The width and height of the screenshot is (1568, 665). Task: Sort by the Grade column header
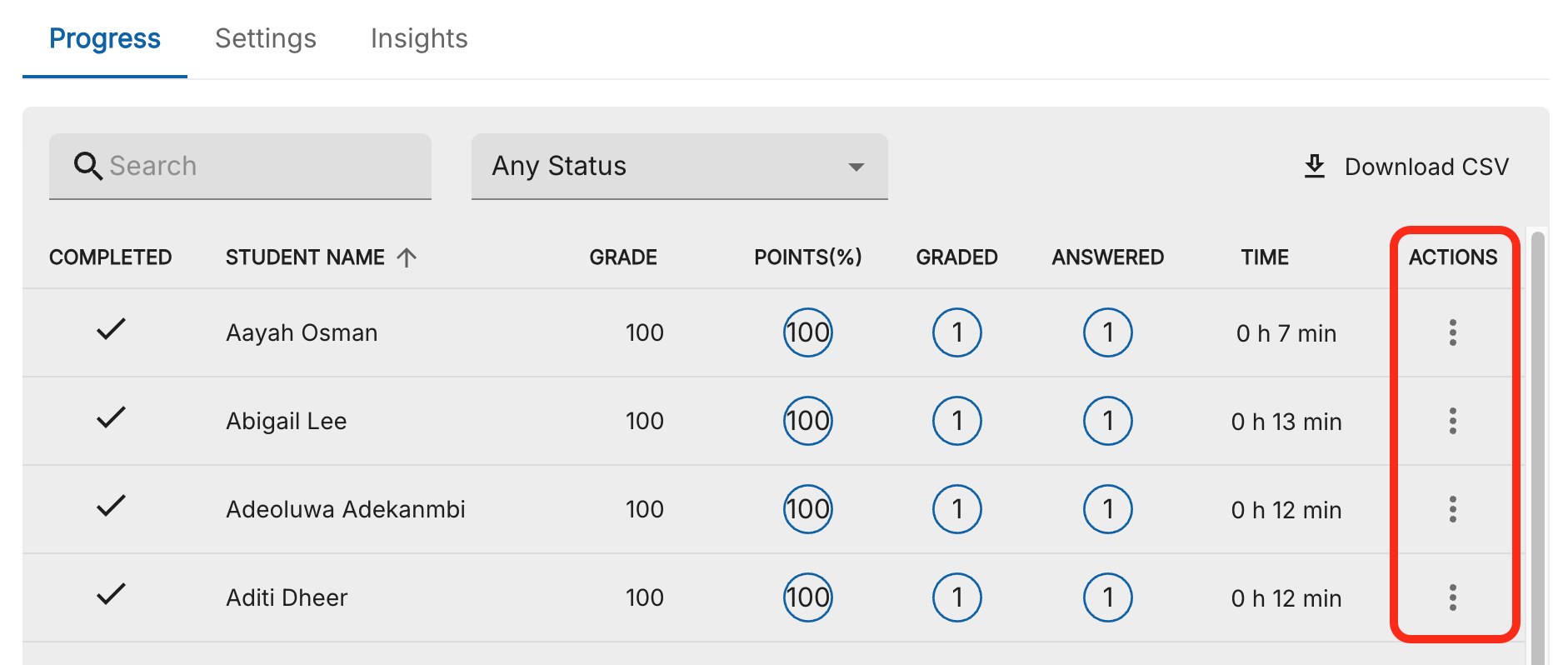click(x=623, y=257)
